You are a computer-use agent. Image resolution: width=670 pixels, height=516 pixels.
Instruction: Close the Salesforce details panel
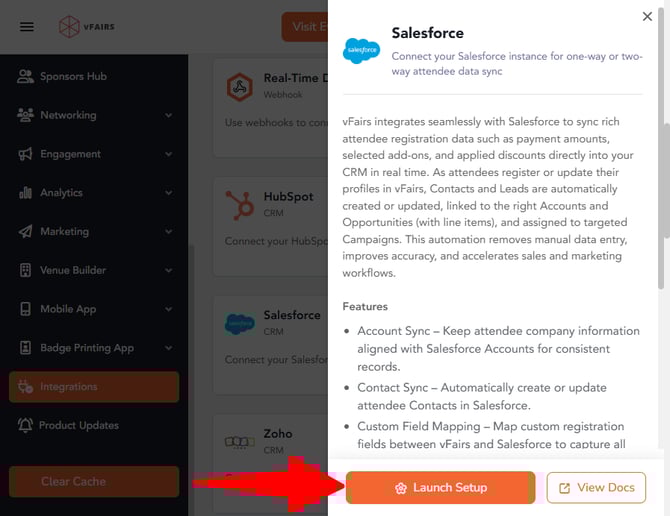pos(648,16)
